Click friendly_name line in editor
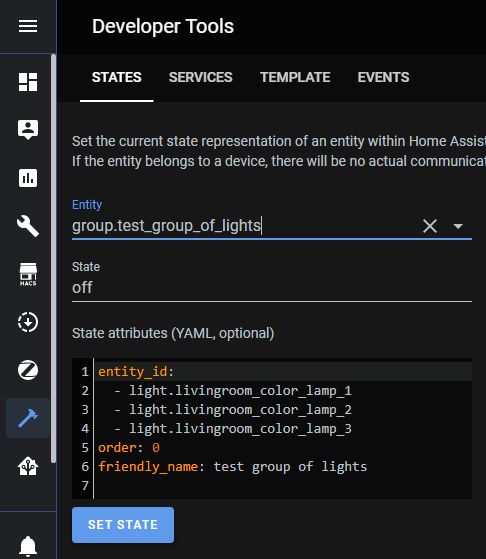 click(x=232, y=466)
